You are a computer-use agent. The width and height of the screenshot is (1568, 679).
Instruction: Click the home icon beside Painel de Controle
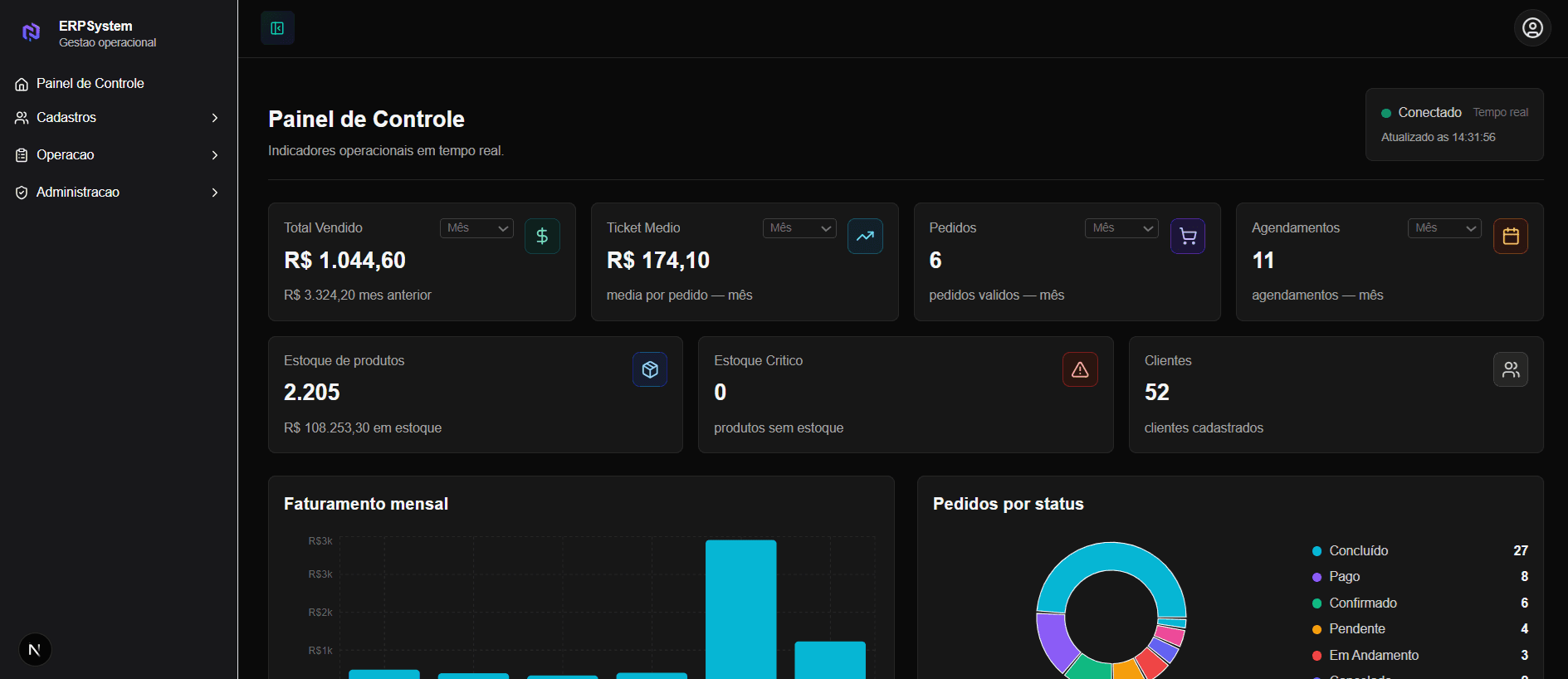coord(22,84)
